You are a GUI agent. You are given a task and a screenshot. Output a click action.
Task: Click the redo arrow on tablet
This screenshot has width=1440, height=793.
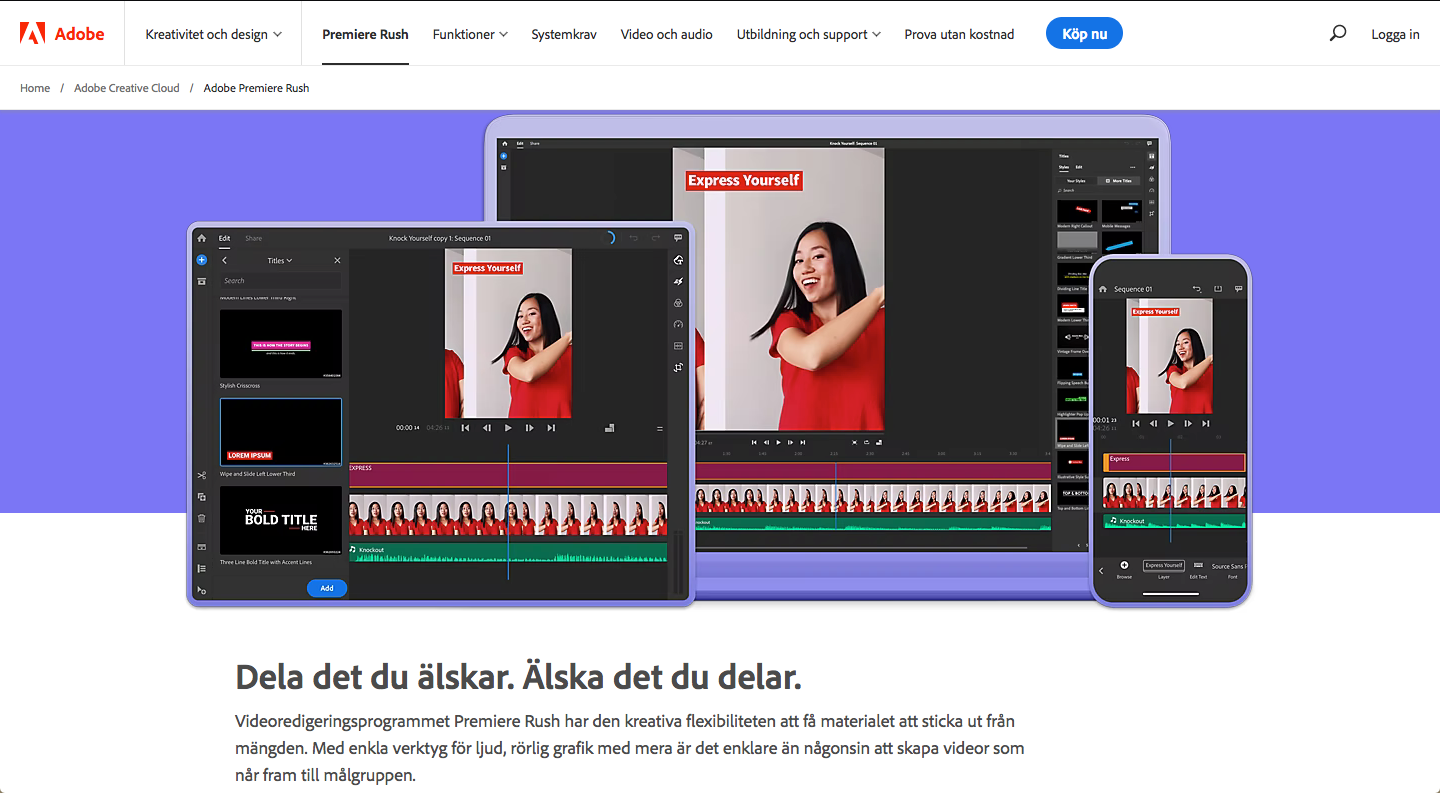click(655, 238)
